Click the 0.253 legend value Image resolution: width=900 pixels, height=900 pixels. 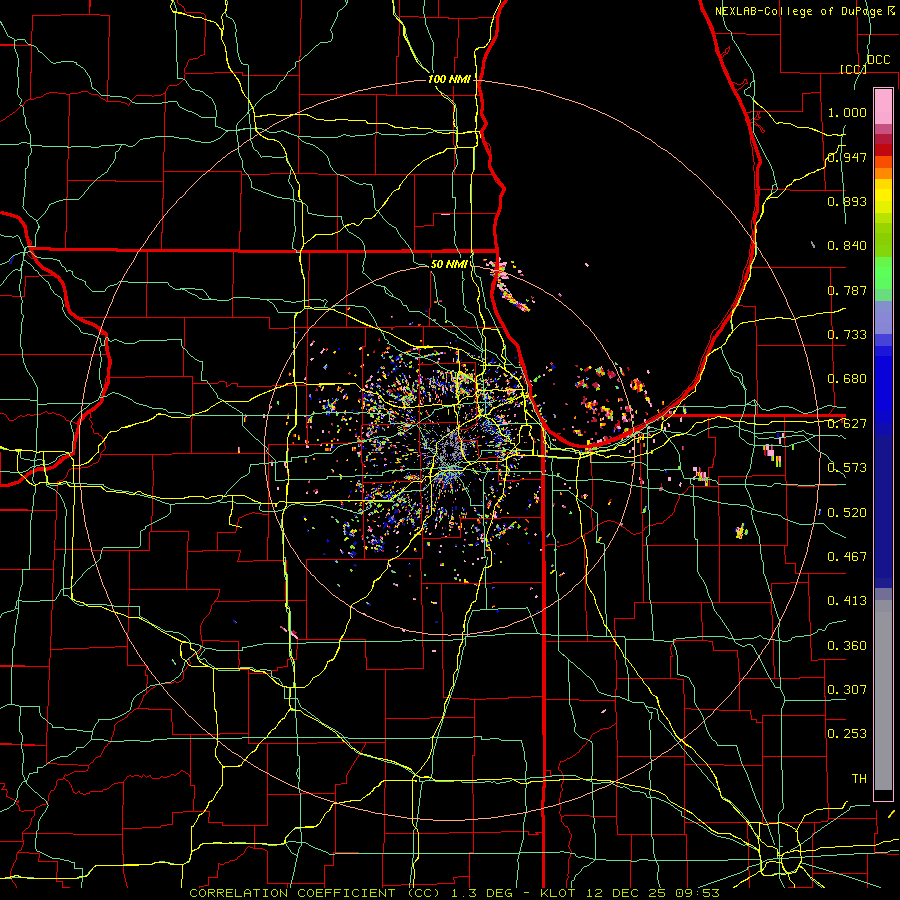click(x=847, y=734)
